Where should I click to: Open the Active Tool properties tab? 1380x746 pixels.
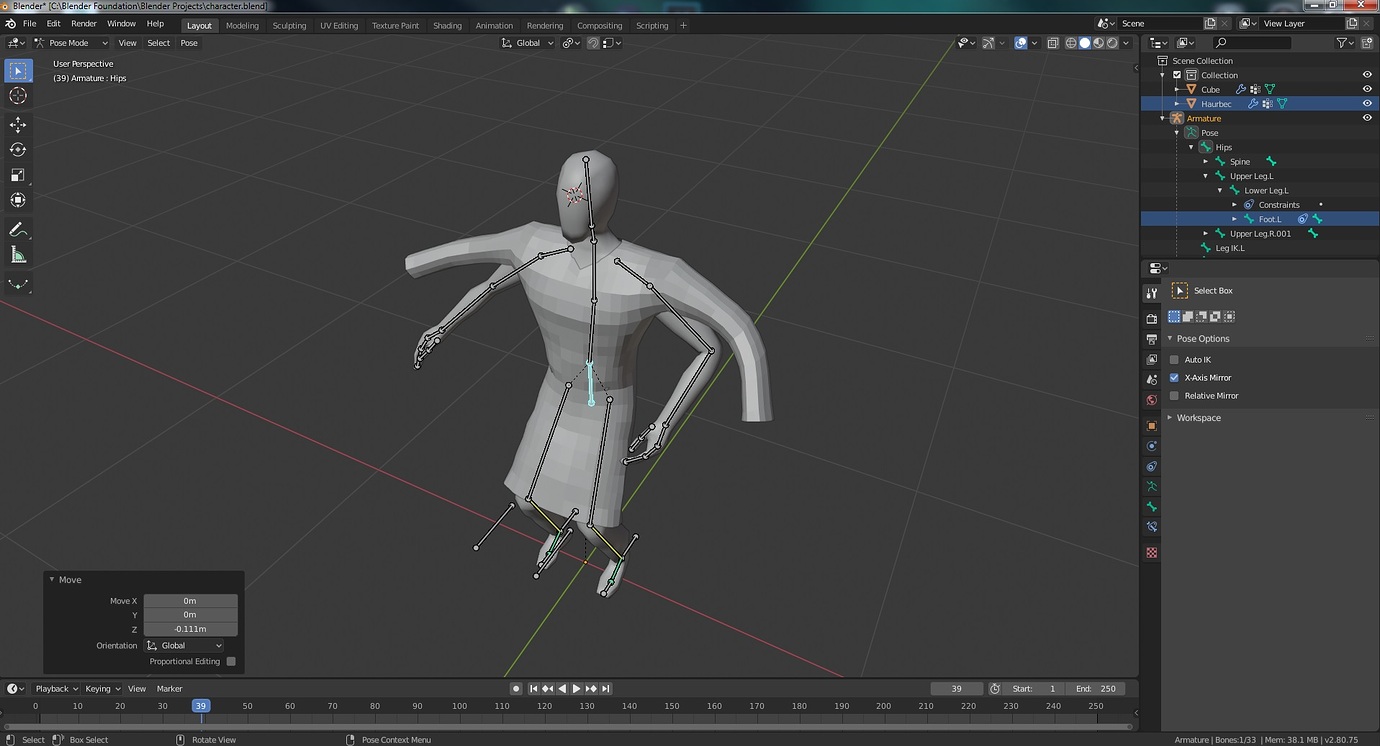coord(1152,292)
